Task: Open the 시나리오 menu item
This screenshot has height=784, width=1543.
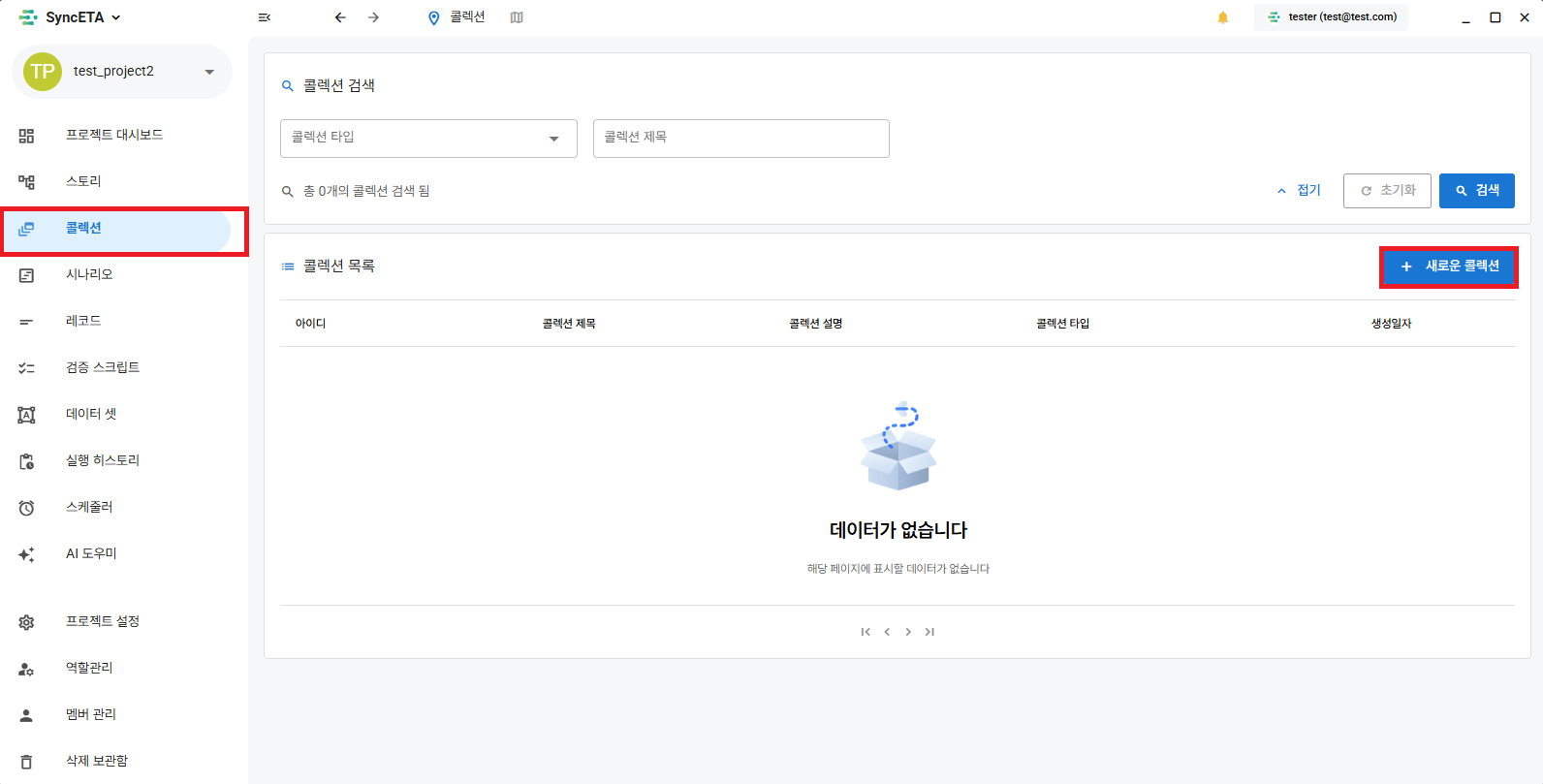Action: point(89,275)
